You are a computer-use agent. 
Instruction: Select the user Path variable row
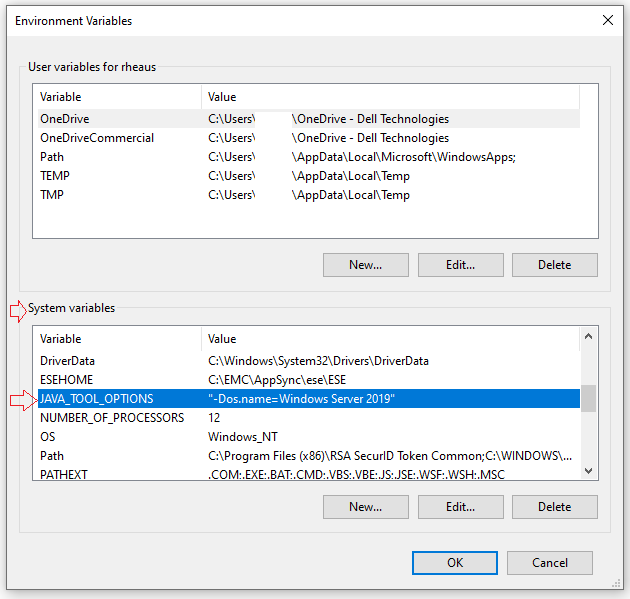52,157
